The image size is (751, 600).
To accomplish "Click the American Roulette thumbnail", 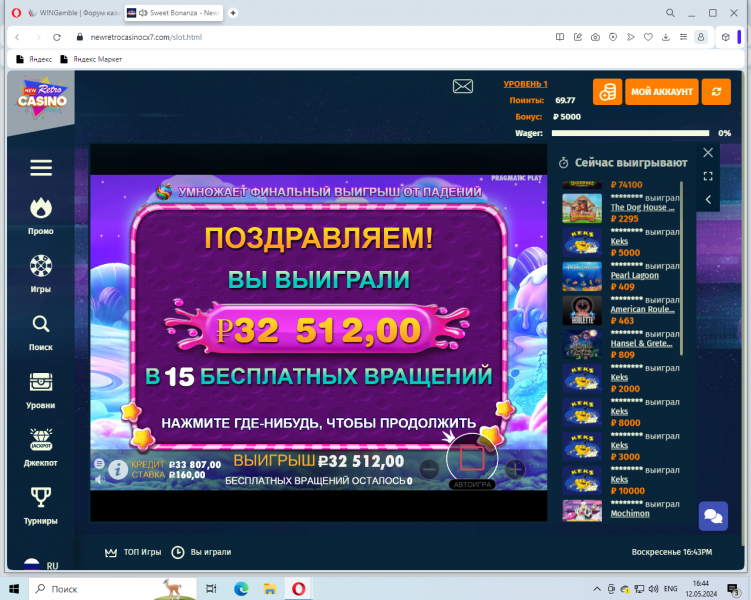I will click(x=582, y=310).
